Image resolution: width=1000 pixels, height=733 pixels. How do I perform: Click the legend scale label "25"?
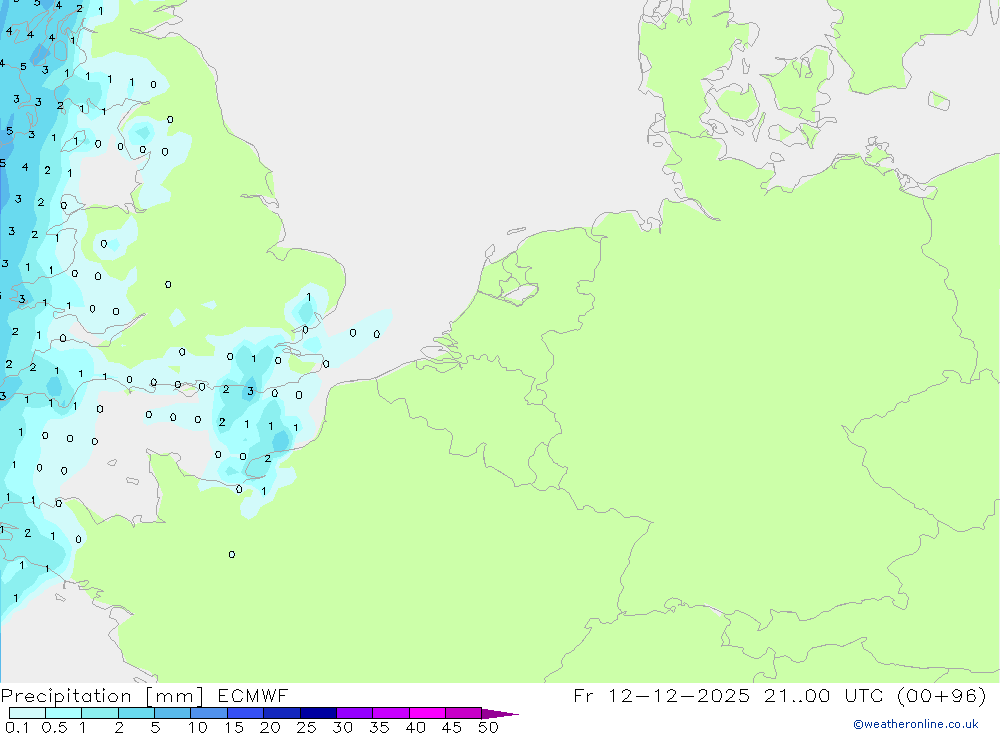pyautogui.click(x=306, y=727)
